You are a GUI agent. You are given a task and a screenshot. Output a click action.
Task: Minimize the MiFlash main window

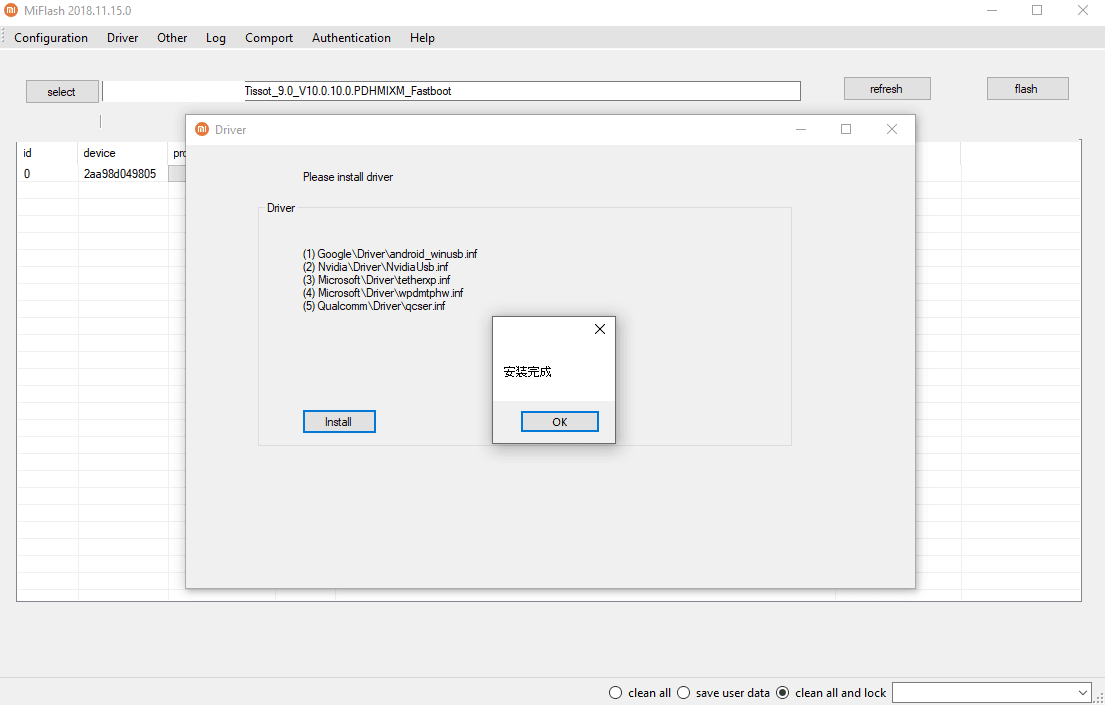point(992,11)
